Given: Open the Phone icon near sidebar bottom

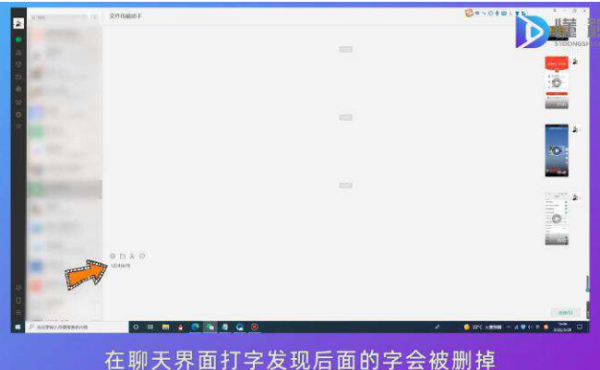Looking at the screenshot, I should pos(18,300).
